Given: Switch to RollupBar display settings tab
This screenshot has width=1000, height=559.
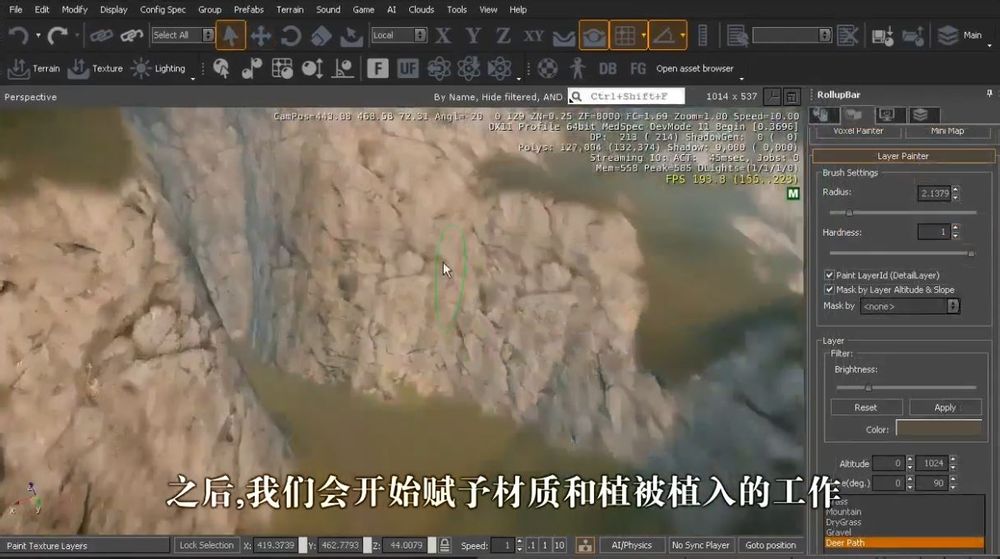Looking at the screenshot, I should (886, 115).
